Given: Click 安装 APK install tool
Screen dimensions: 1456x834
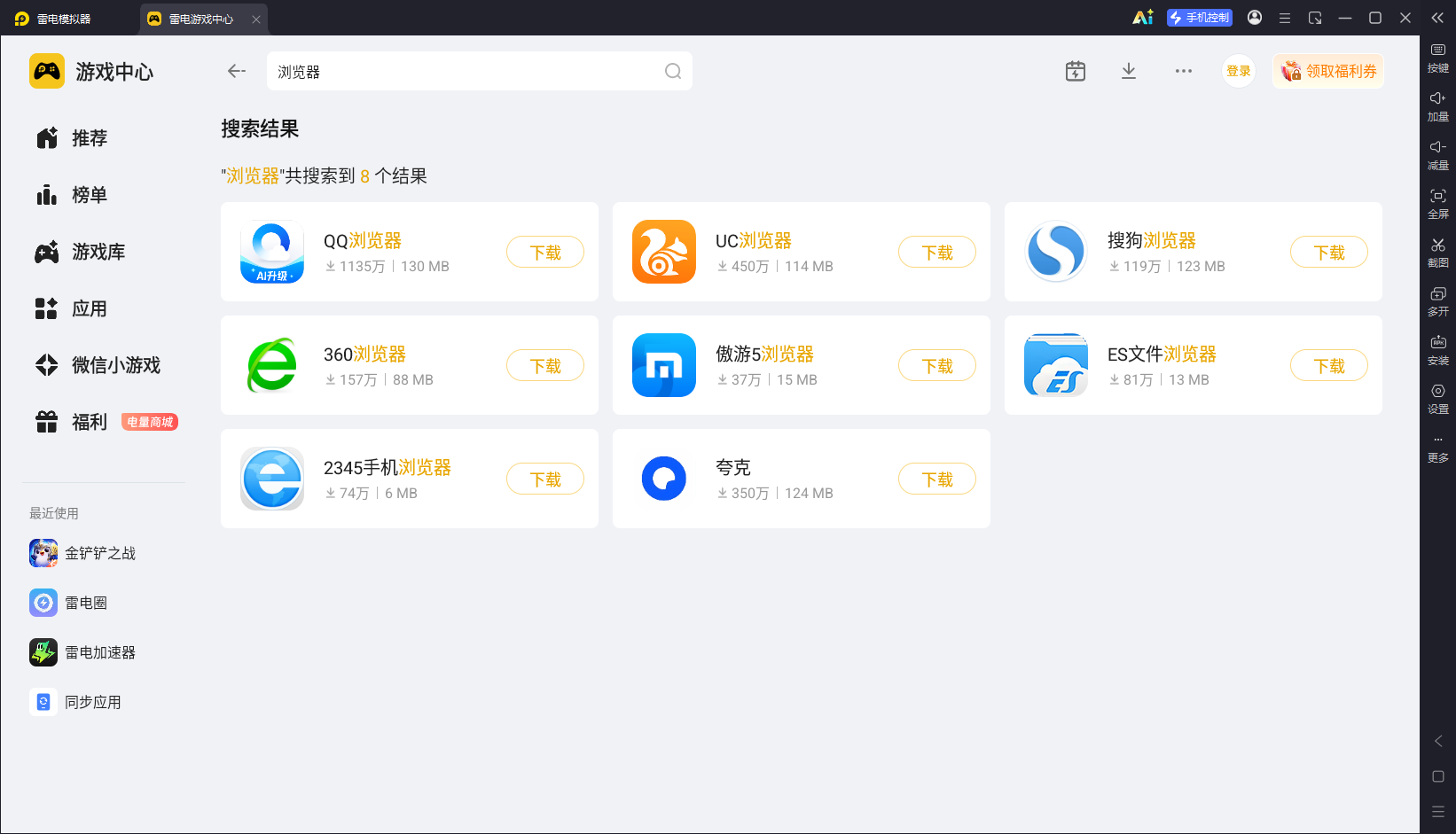Looking at the screenshot, I should [1438, 351].
